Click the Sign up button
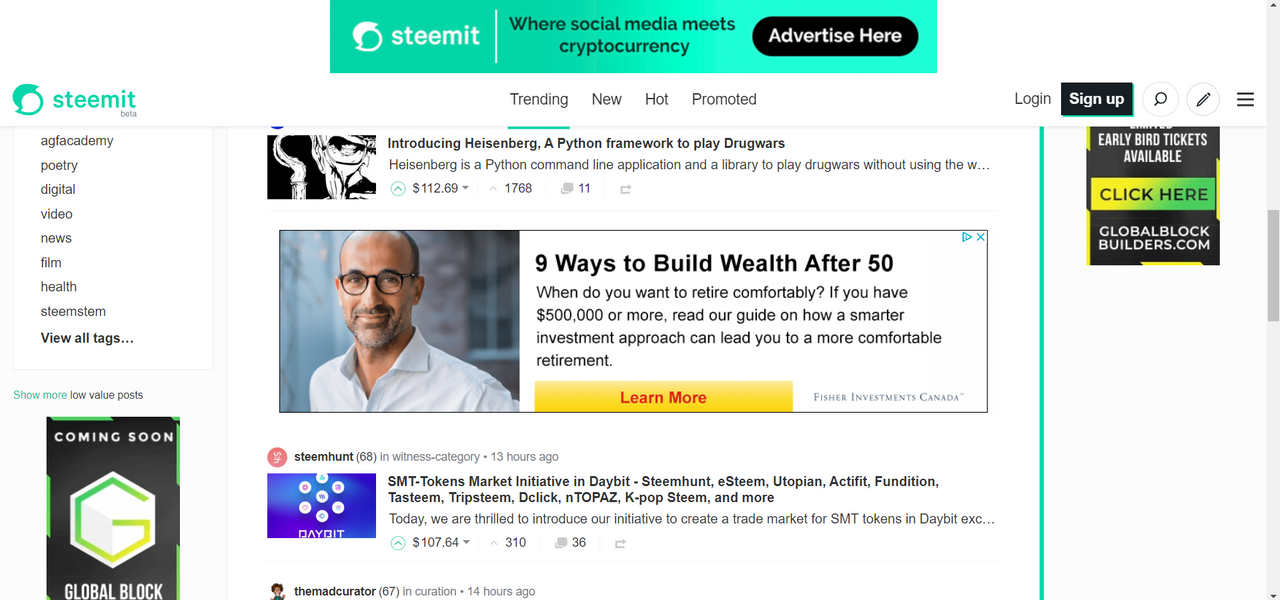Screen dimensions: 1280x600 coord(1096,98)
